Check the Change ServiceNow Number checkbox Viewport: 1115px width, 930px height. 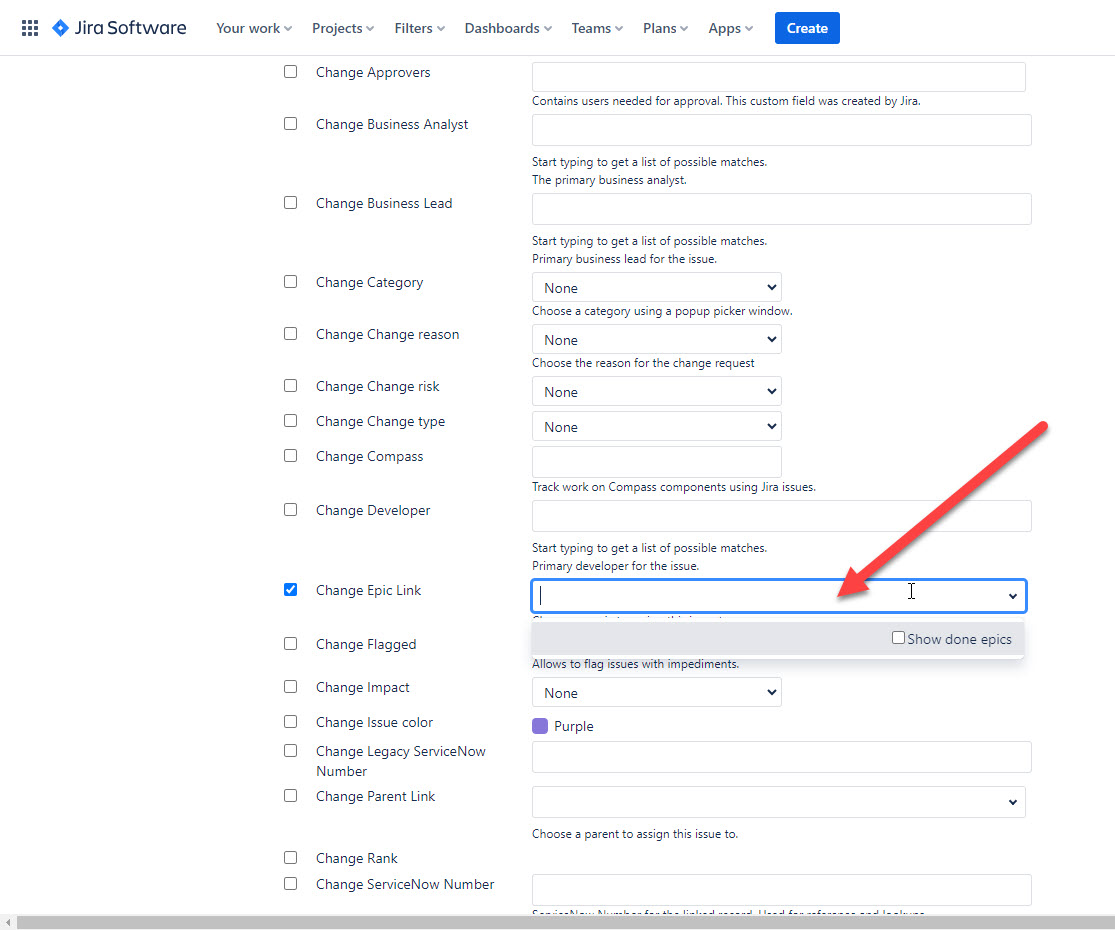(290, 884)
